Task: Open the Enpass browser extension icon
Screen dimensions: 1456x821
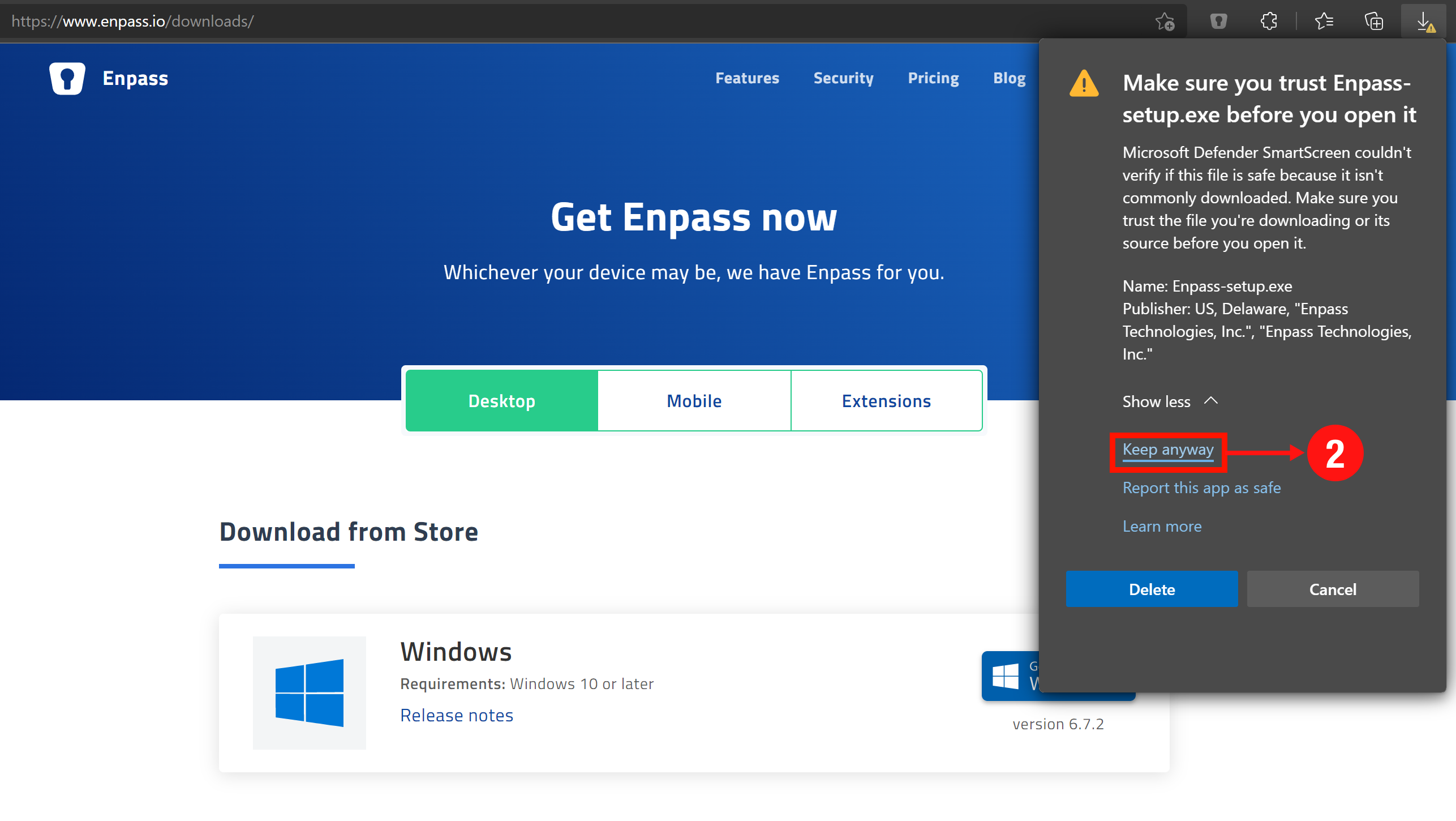Action: click(x=1218, y=22)
